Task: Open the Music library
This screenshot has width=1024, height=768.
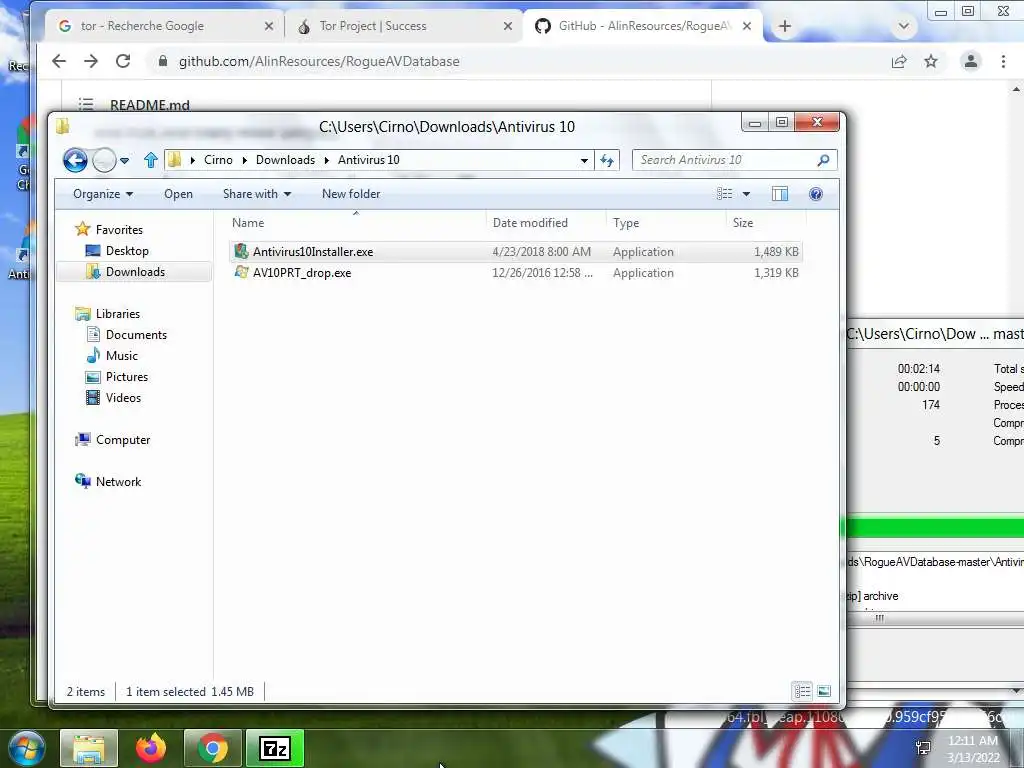Action: point(121,355)
